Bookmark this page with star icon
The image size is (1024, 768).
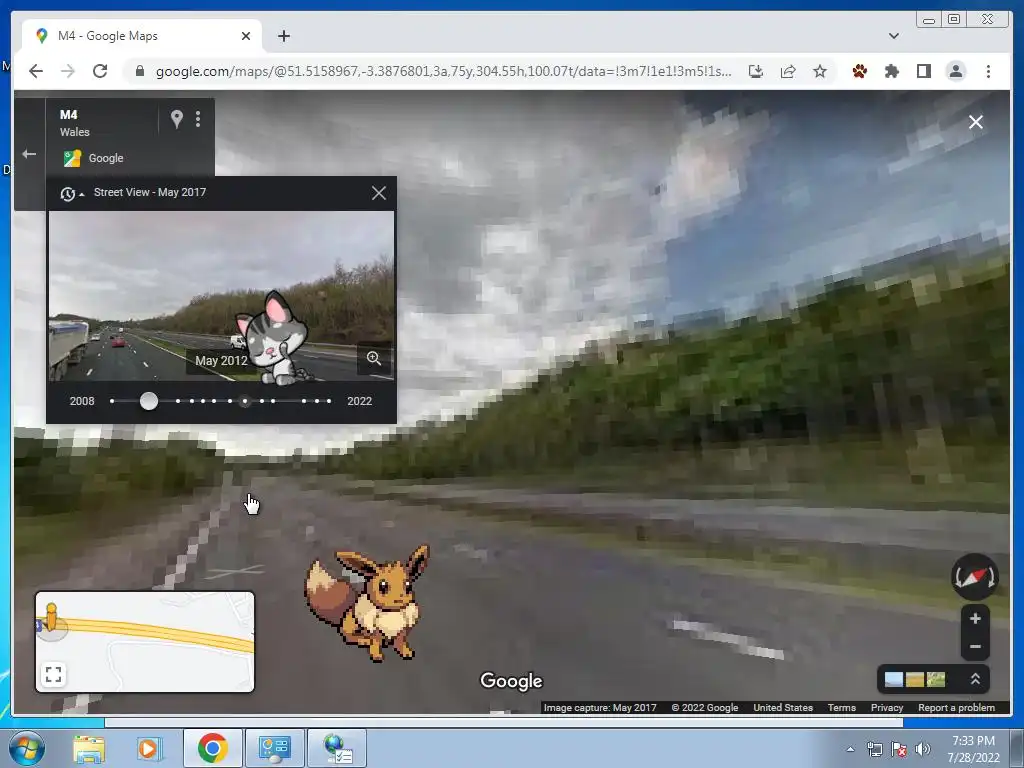[820, 71]
